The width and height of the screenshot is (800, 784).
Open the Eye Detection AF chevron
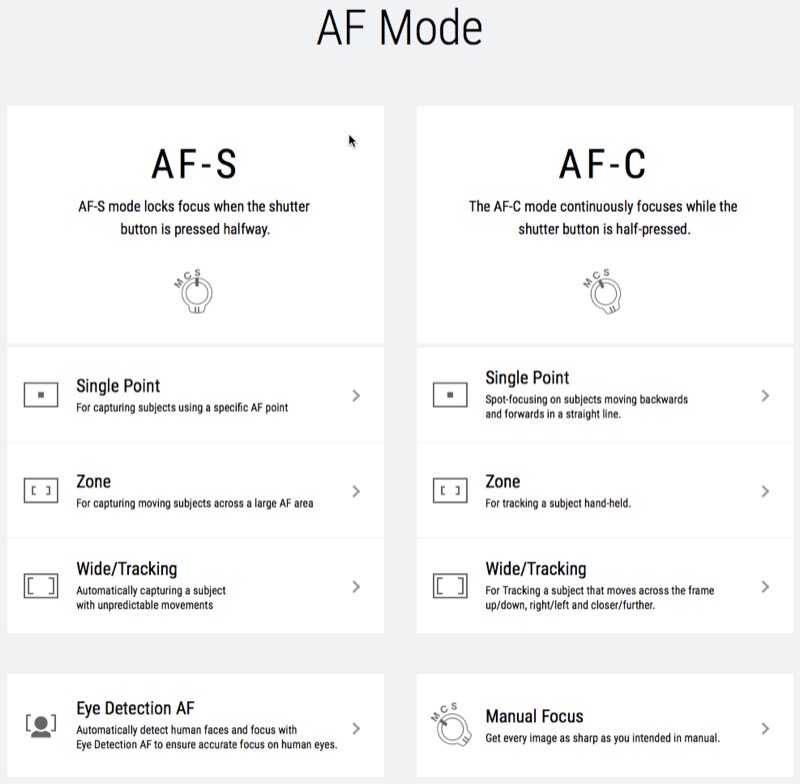(356, 728)
